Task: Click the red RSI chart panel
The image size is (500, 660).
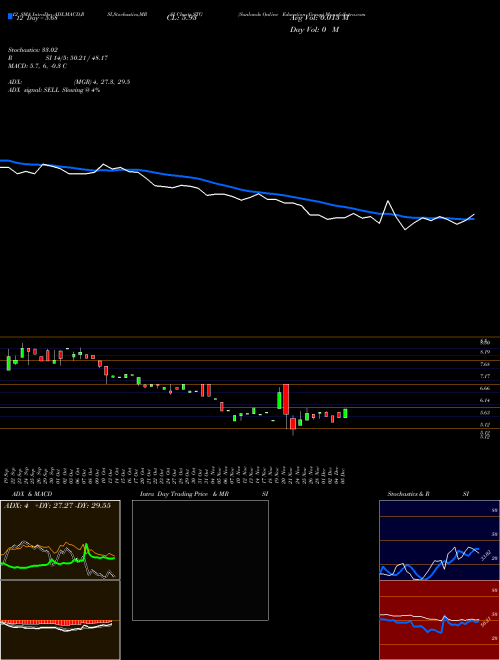Action: [439, 620]
